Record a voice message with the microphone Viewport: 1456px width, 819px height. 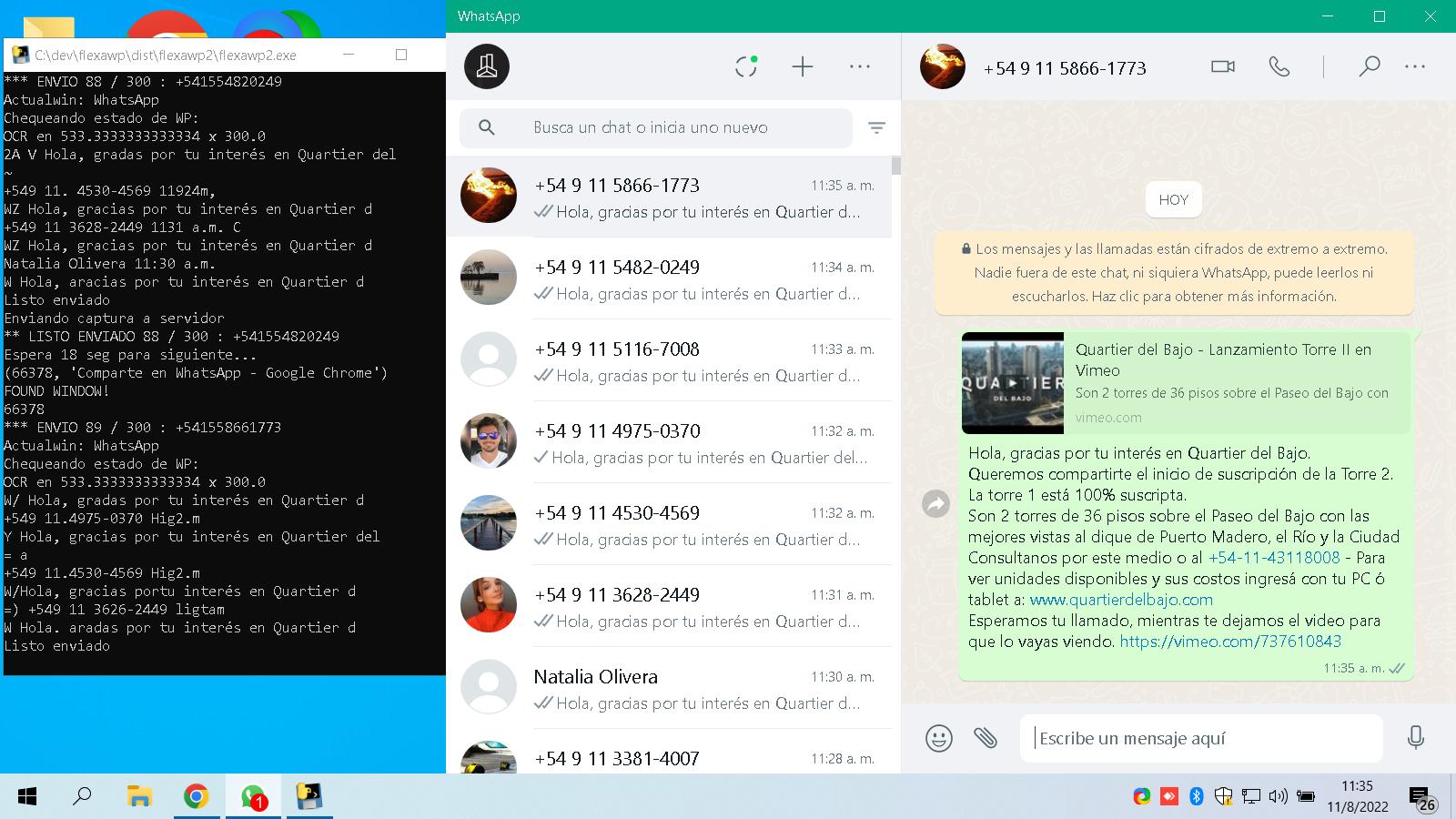click(x=1415, y=737)
